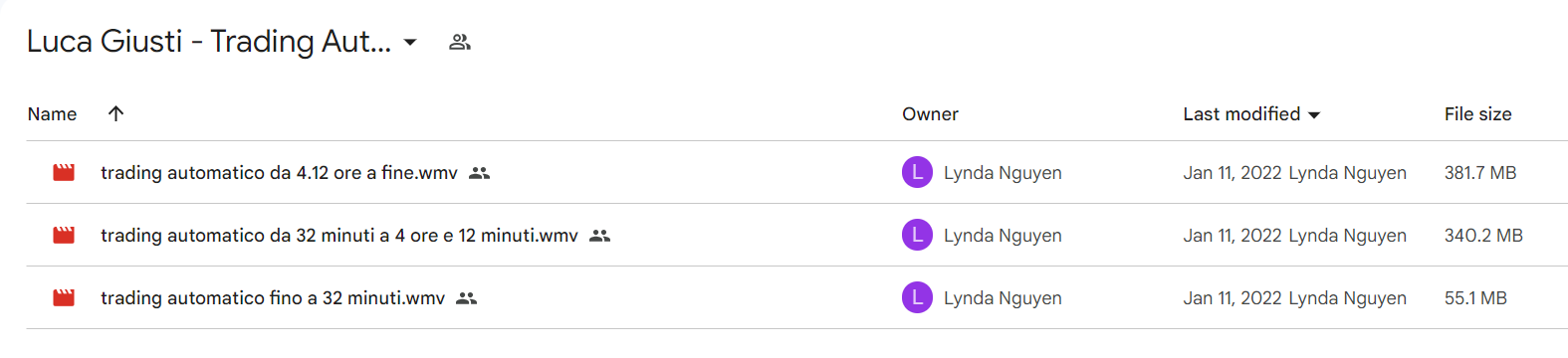Click Lynda Nguyen avatar in first row
The image size is (1568, 358).
click(917, 172)
